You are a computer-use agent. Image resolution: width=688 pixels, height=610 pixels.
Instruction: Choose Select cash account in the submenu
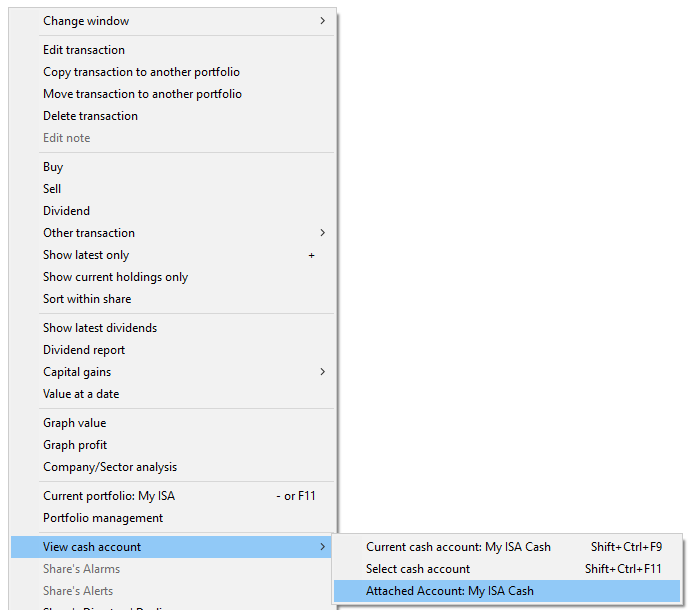(x=418, y=569)
